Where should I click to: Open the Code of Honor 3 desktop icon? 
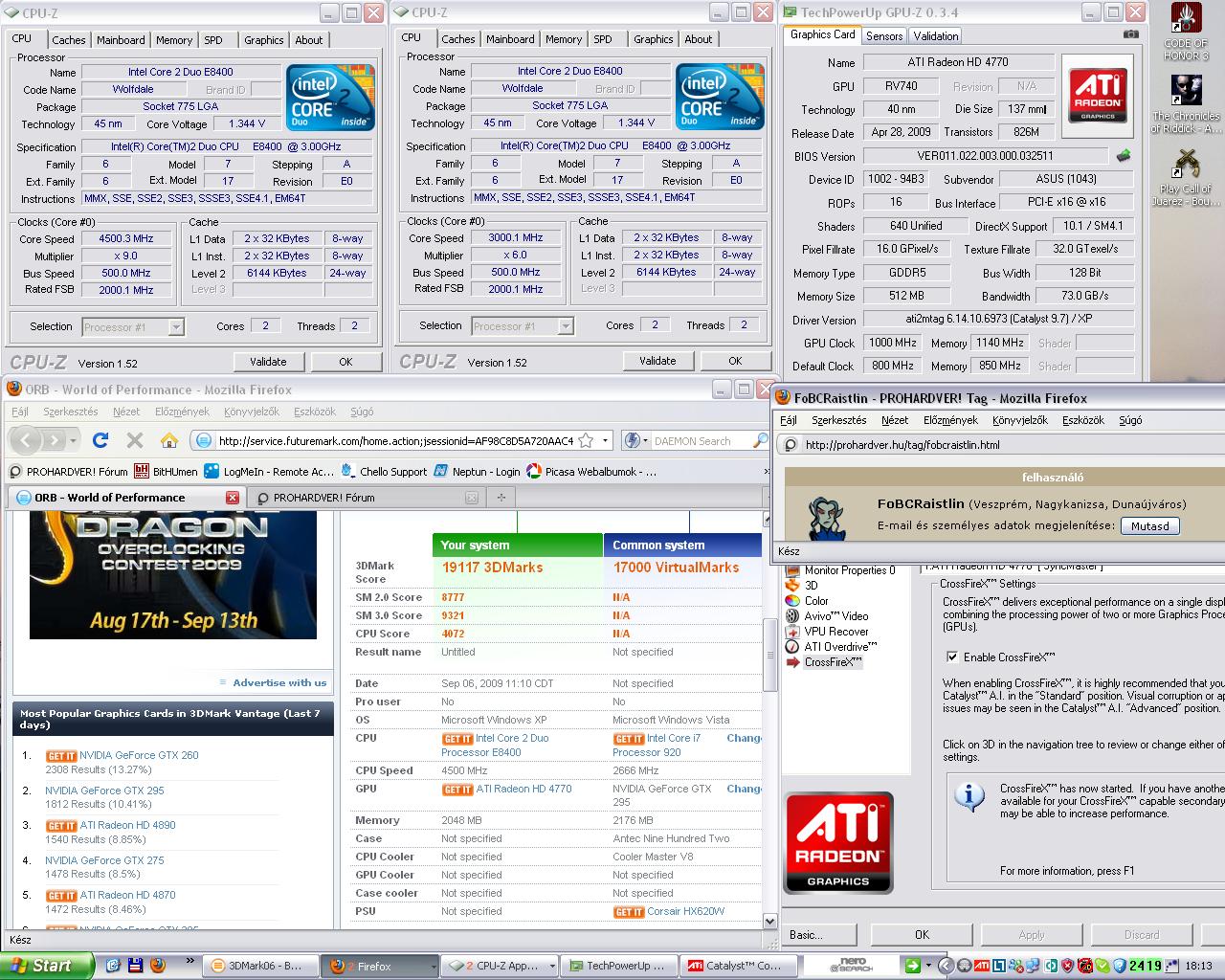(1186, 32)
